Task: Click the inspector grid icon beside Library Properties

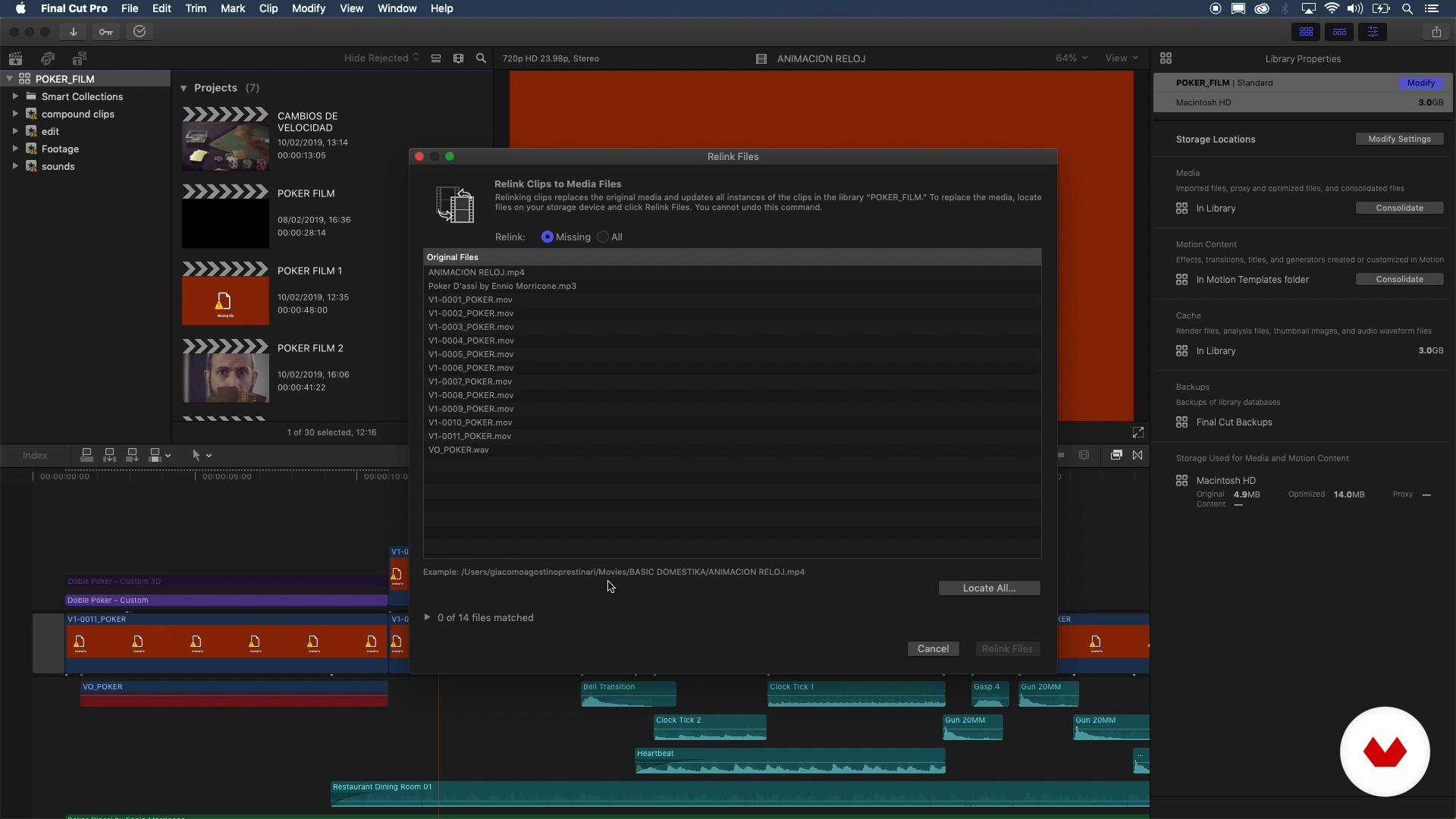Action: (x=1166, y=58)
